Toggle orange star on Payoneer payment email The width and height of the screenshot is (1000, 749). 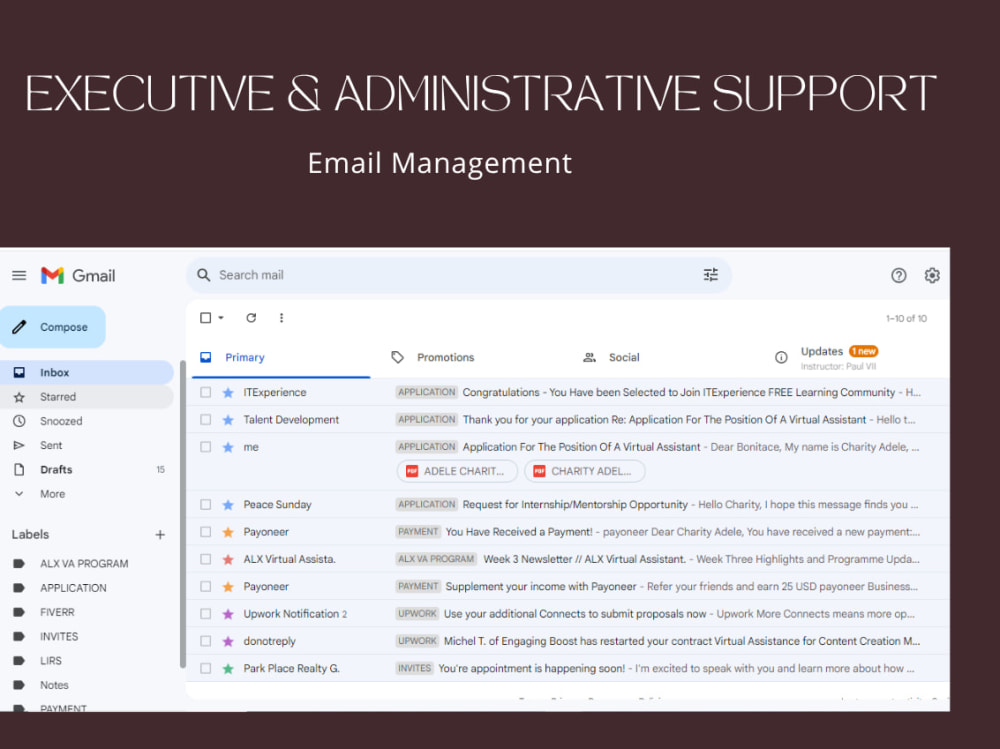228,532
